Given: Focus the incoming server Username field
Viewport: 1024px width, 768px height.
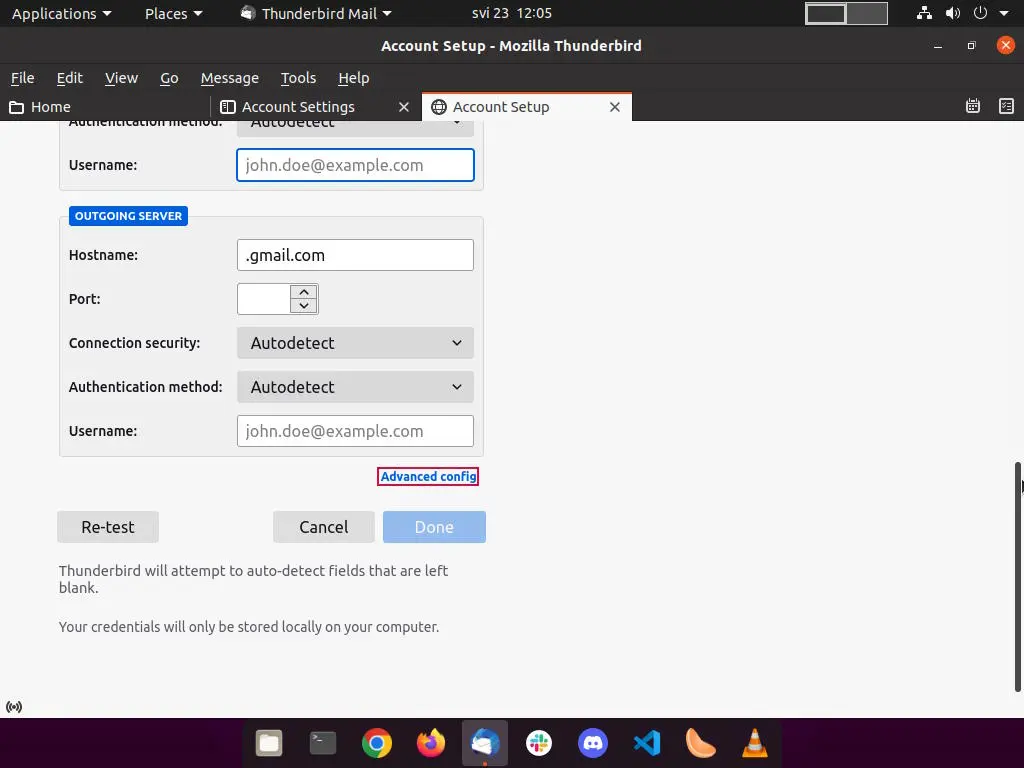Looking at the screenshot, I should pyautogui.click(x=355, y=165).
